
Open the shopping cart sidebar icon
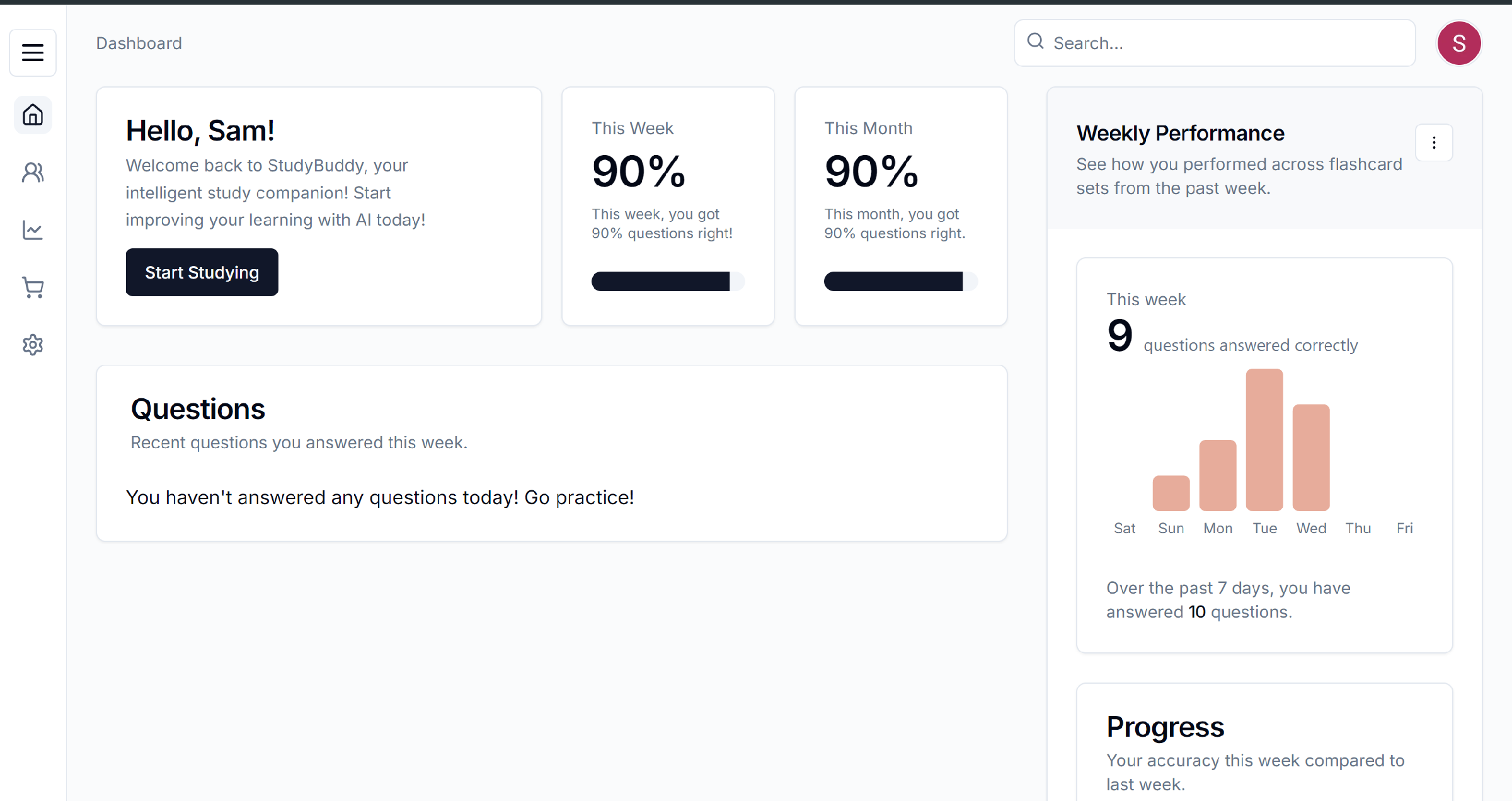(33, 287)
